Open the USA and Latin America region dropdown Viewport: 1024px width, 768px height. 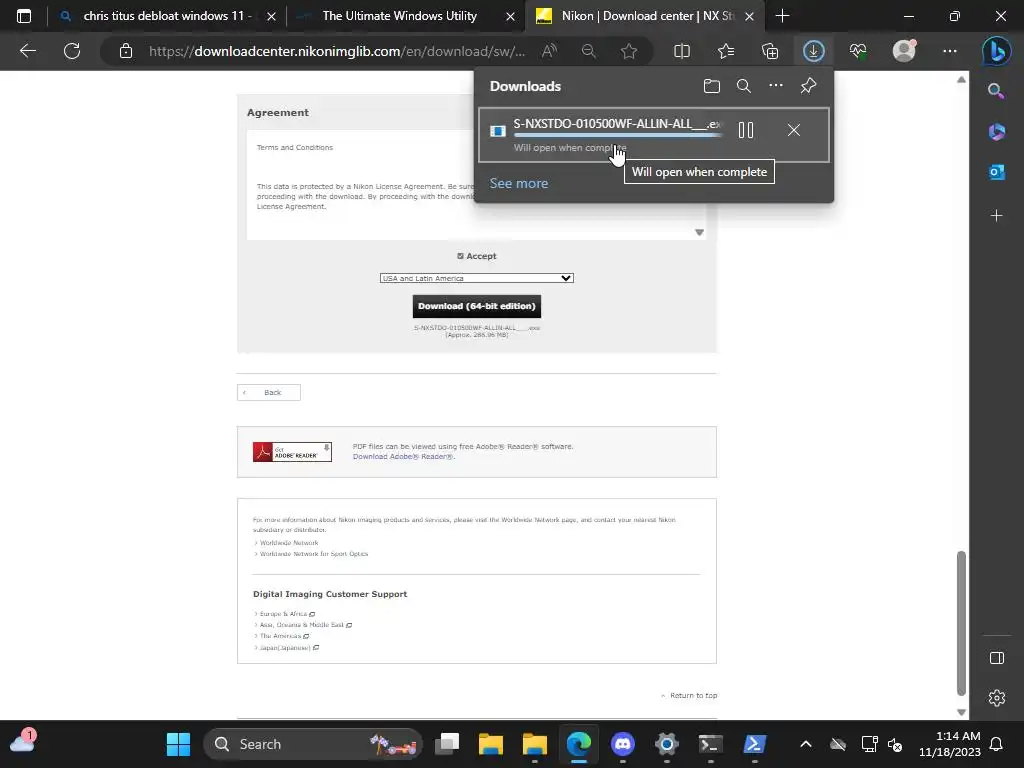476,278
